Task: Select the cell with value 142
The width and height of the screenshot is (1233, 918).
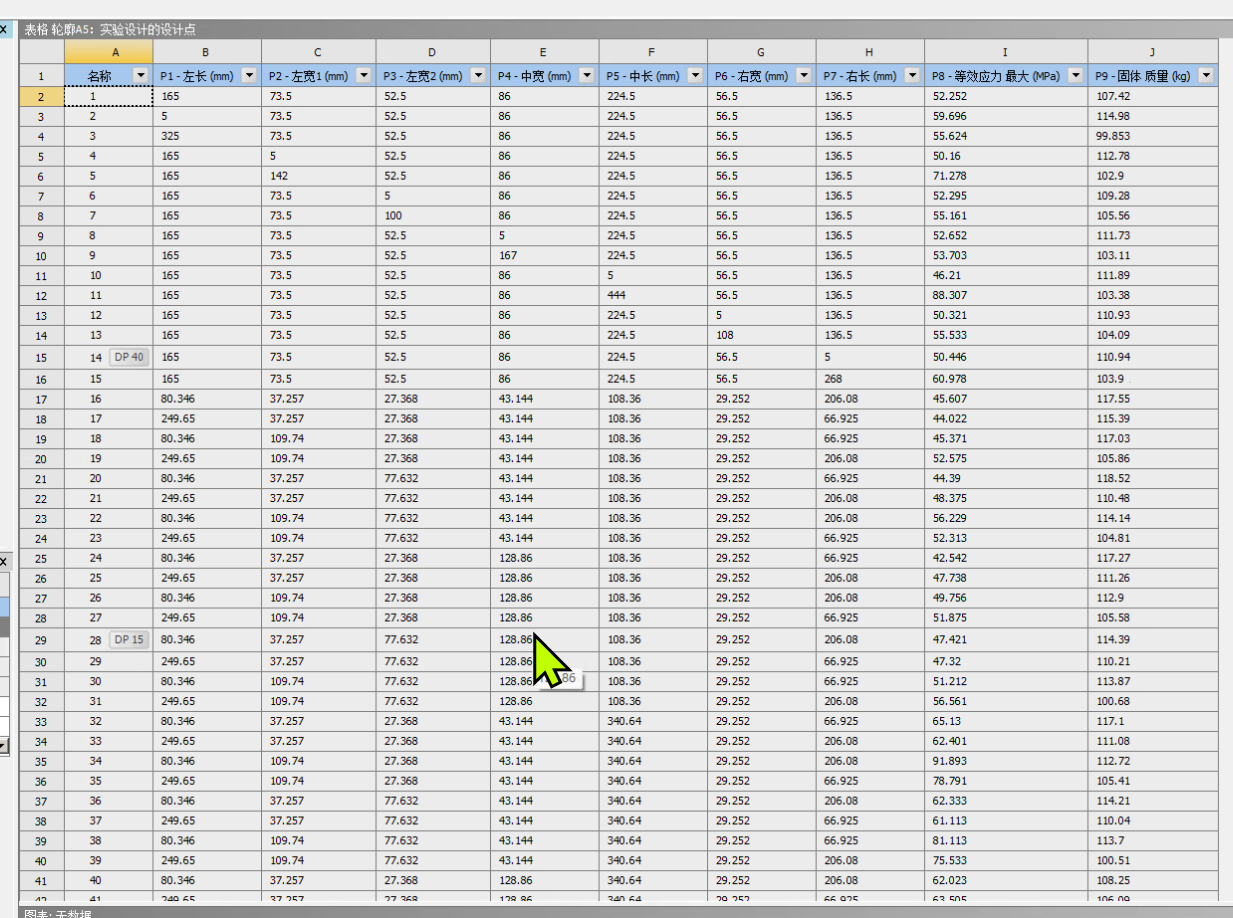Action: pos(319,176)
